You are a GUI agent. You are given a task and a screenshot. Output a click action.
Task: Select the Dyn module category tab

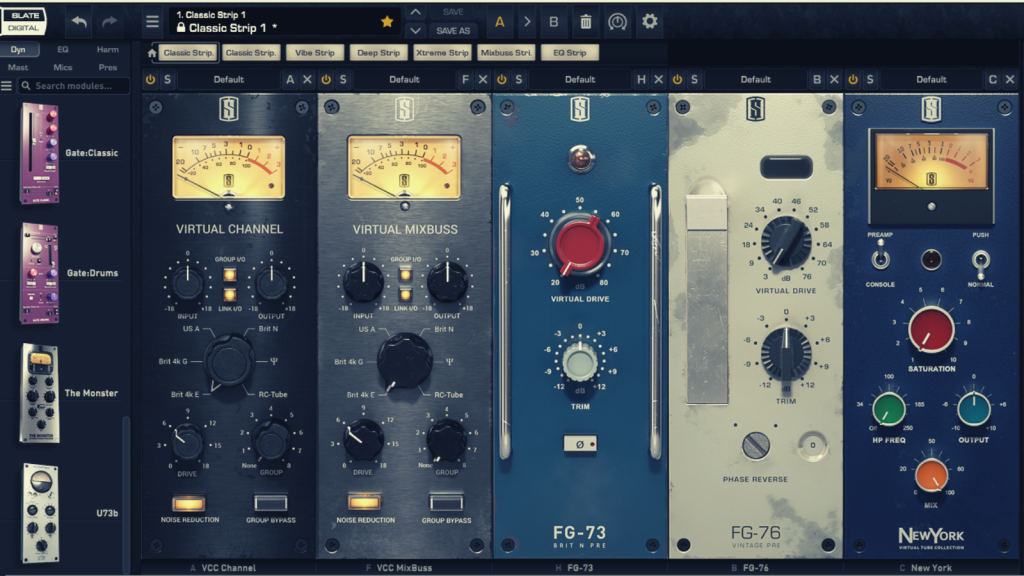point(18,50)
